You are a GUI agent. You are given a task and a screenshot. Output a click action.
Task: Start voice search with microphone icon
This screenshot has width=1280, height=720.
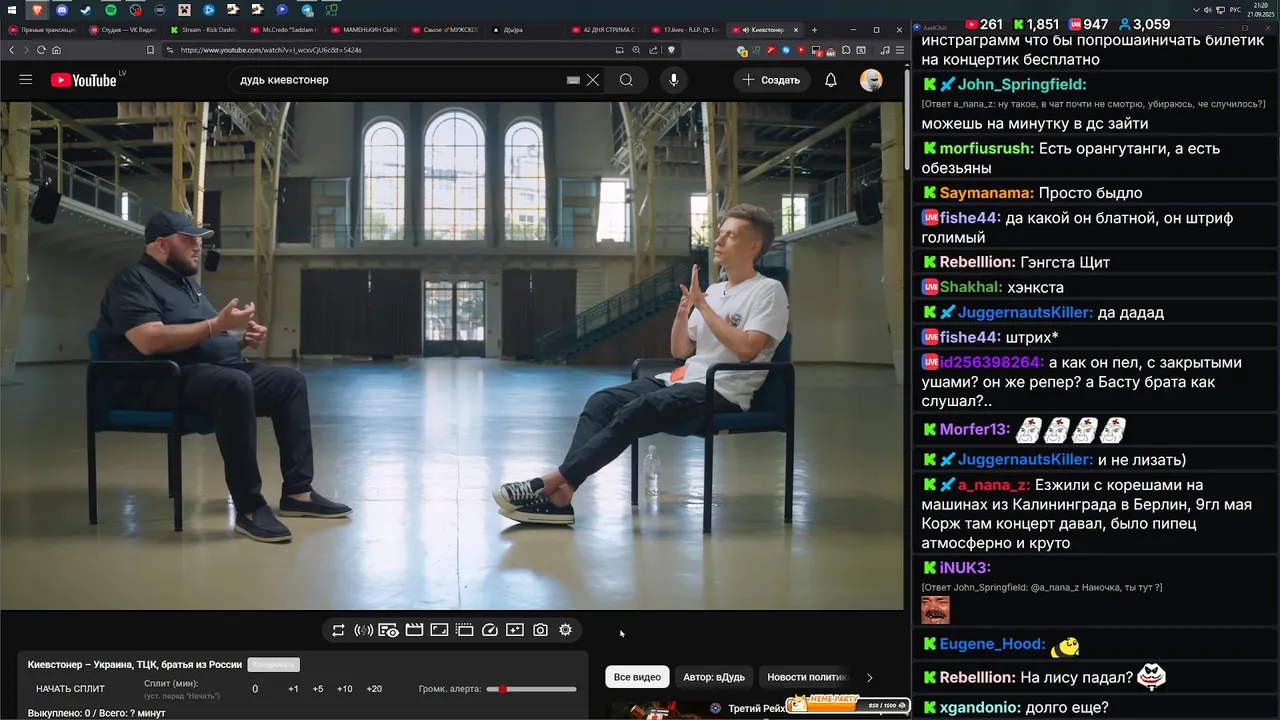click(674, 80)
